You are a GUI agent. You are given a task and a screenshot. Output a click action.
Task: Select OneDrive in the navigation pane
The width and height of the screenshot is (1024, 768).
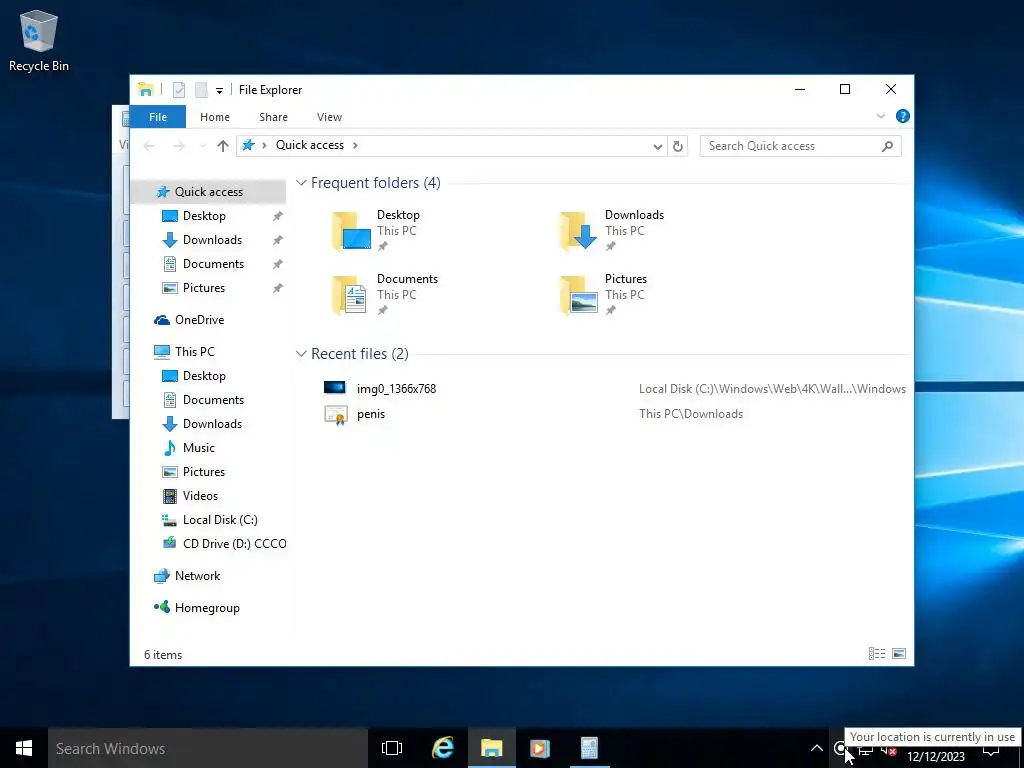tap(199, 320)
